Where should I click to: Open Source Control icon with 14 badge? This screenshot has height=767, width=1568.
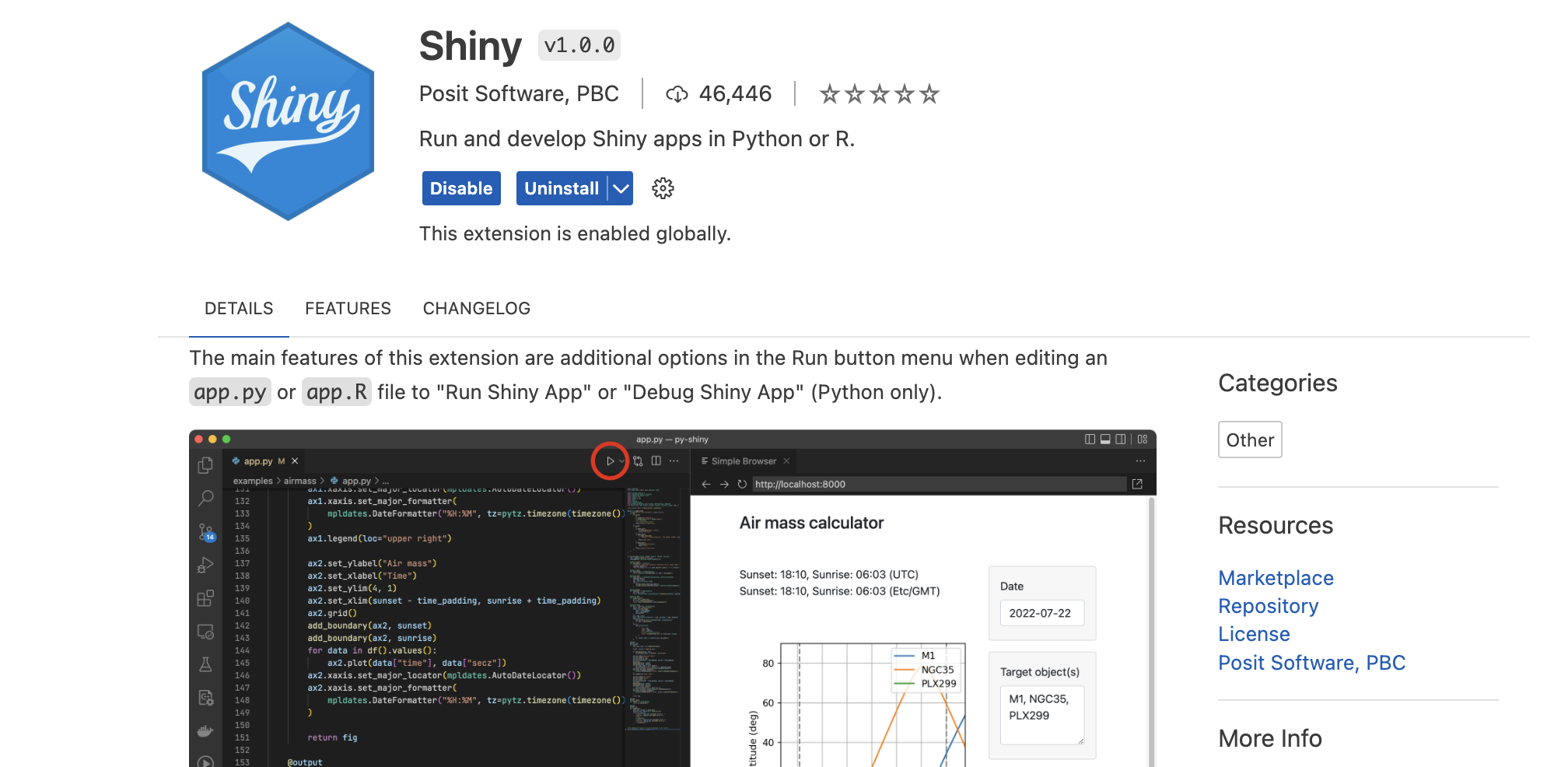(206, 532)
